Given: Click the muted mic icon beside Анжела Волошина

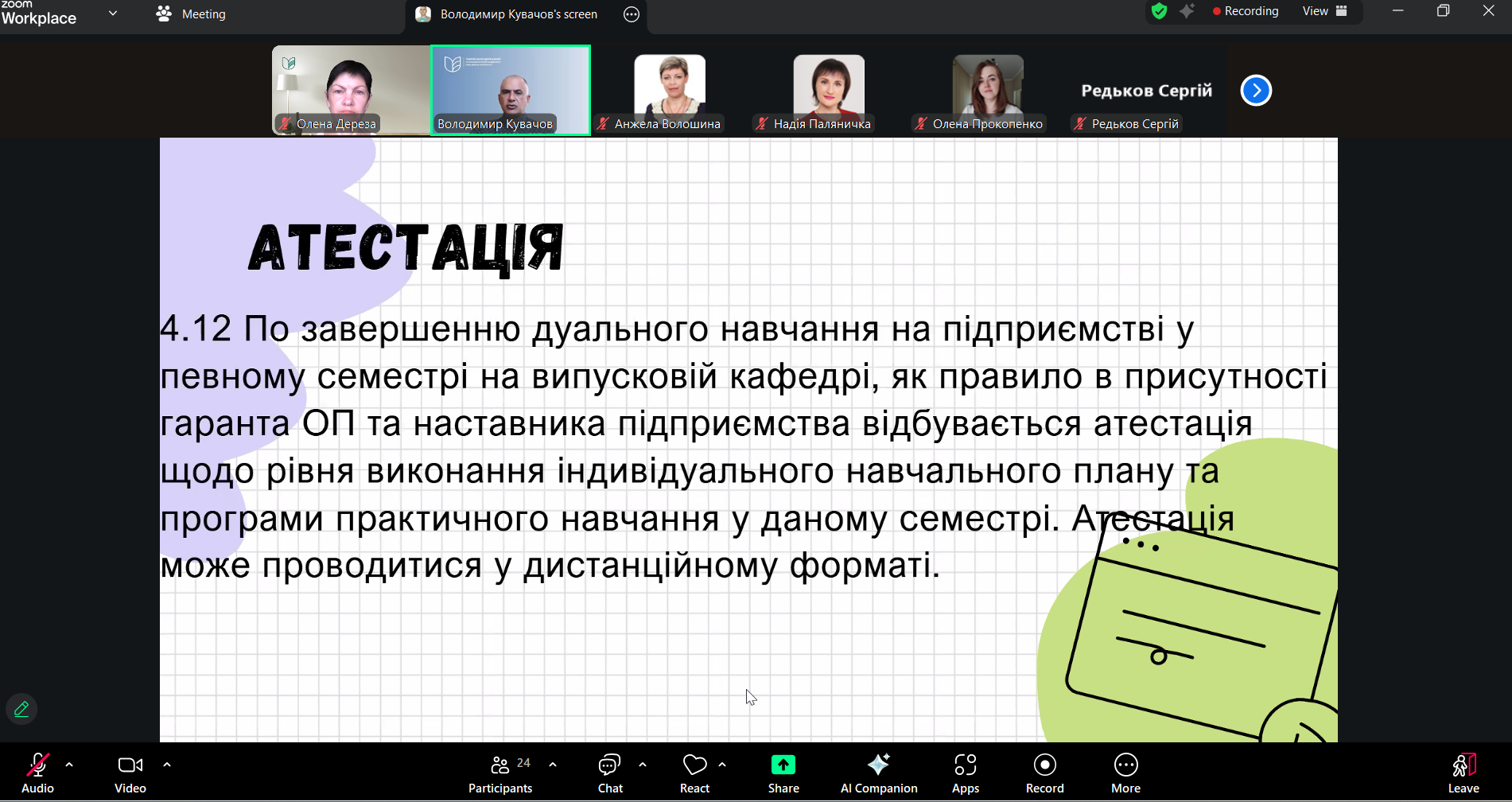Looking at the screenshot, I should (x=603, y=123).
